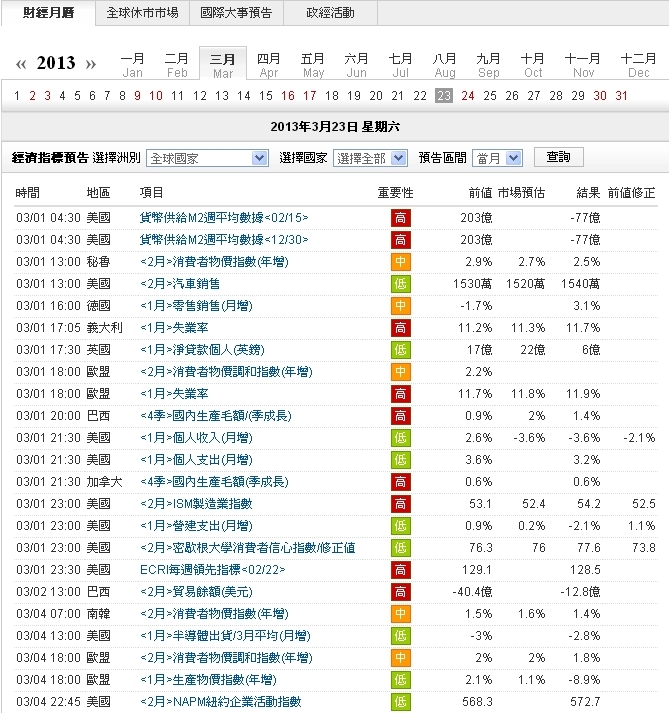Switch to 國際大事預告 tab

tap(236, 13)
